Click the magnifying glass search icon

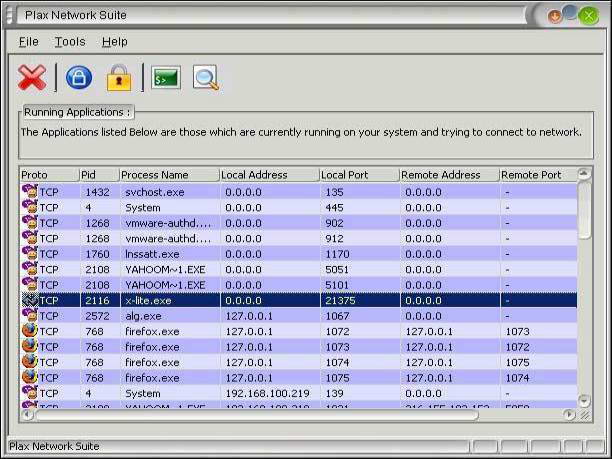point(206,78)
